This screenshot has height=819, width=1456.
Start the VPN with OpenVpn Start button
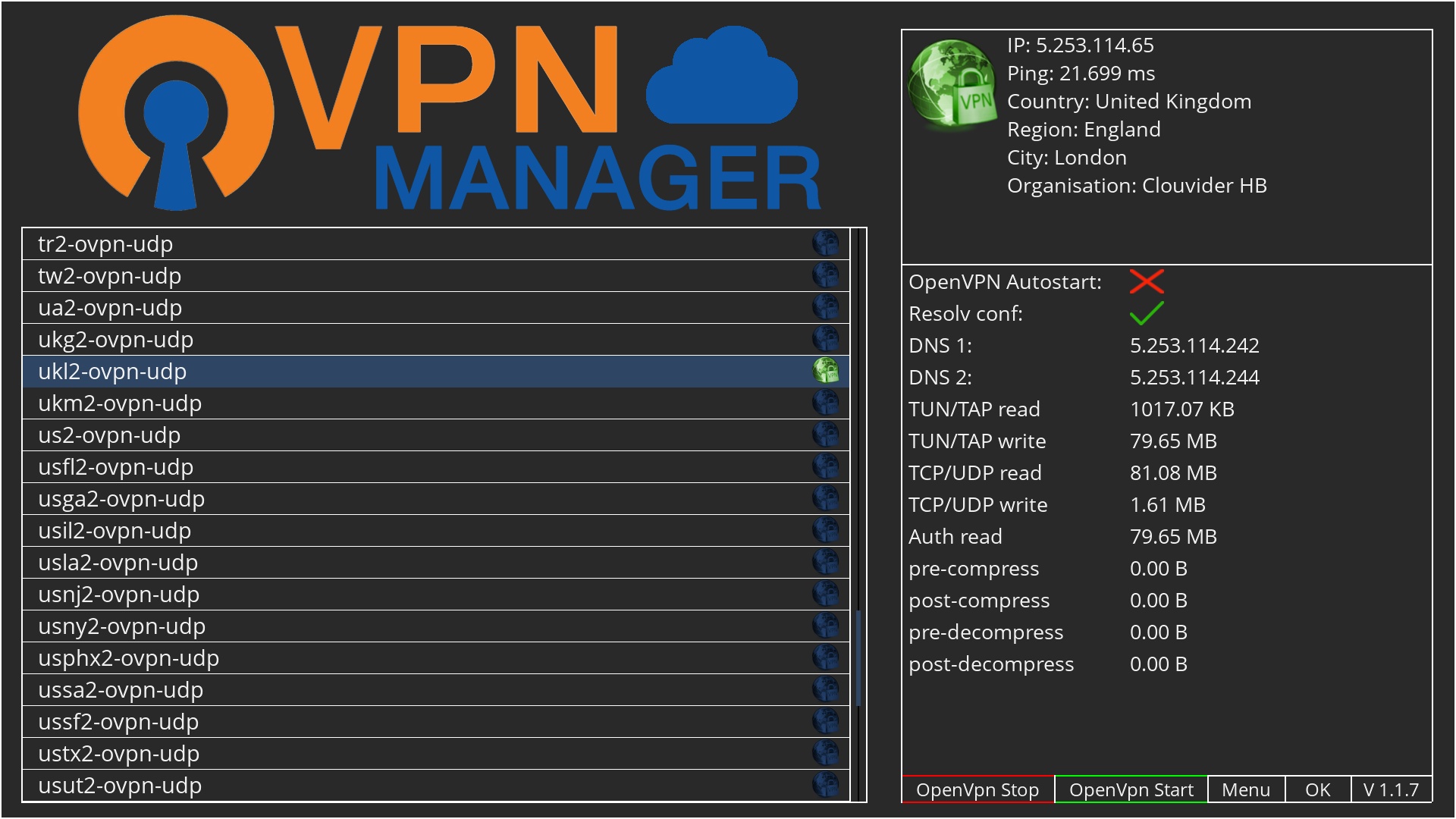point(1131,789)
